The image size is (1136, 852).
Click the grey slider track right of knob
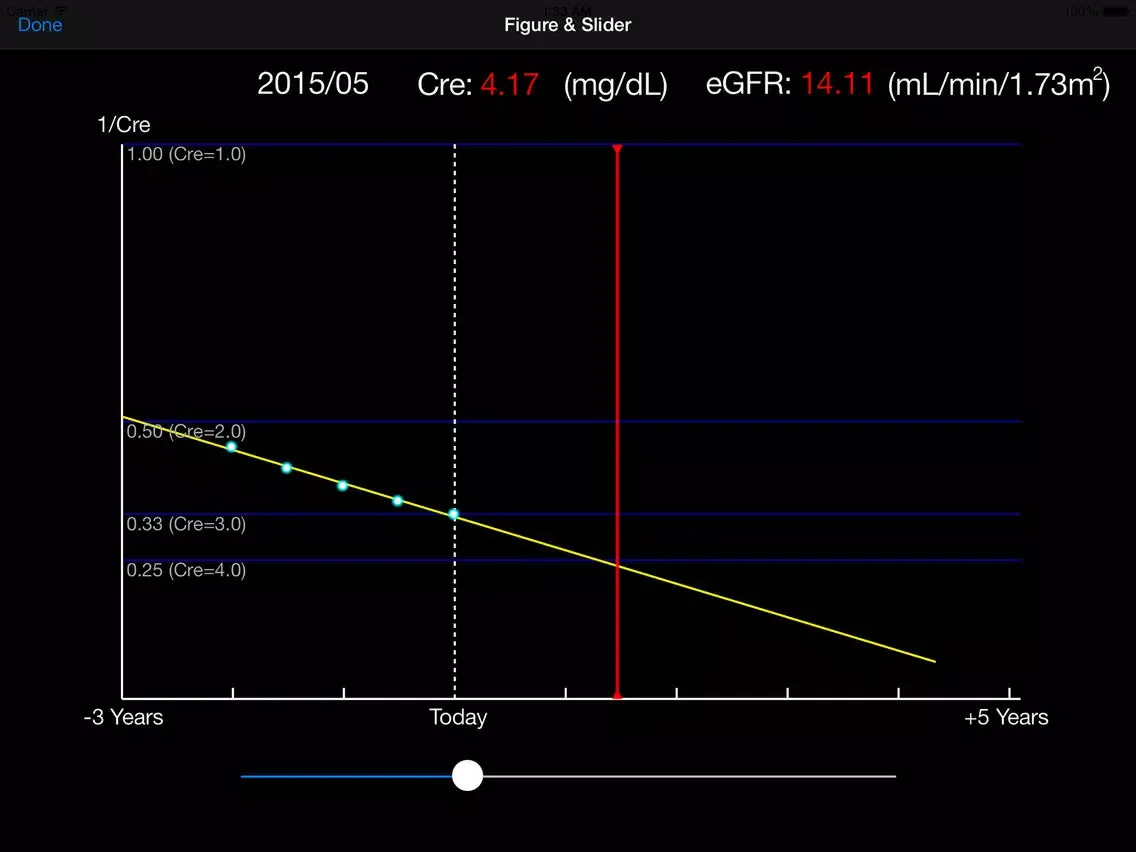tap(689, 776)
